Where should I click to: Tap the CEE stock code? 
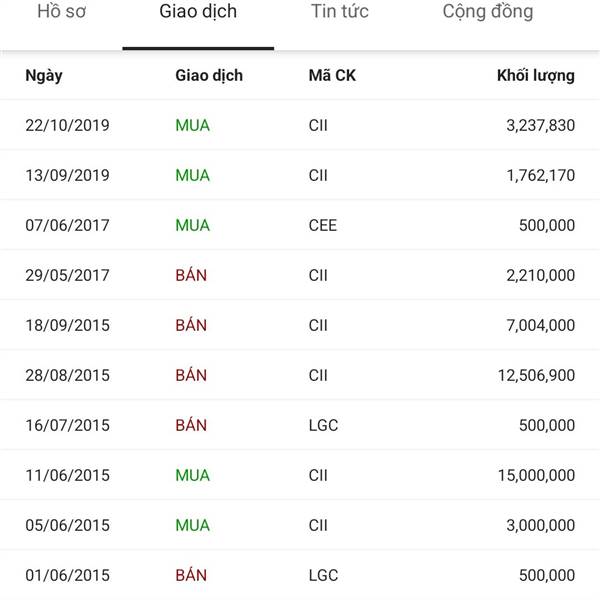323,225
